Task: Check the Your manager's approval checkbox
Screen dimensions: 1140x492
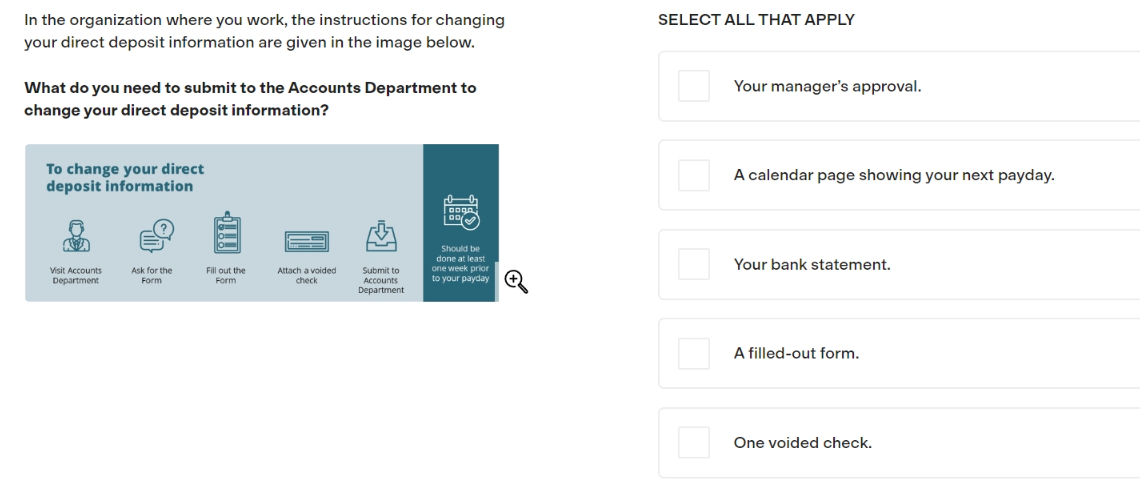Action: (694, 86)
